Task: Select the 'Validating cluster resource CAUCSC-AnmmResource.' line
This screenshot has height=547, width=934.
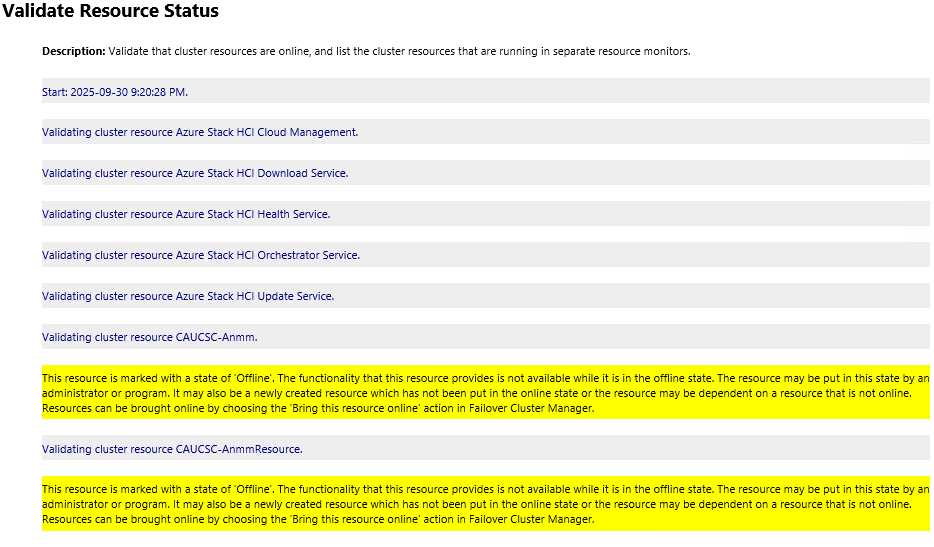Action: tap(485, 449)
